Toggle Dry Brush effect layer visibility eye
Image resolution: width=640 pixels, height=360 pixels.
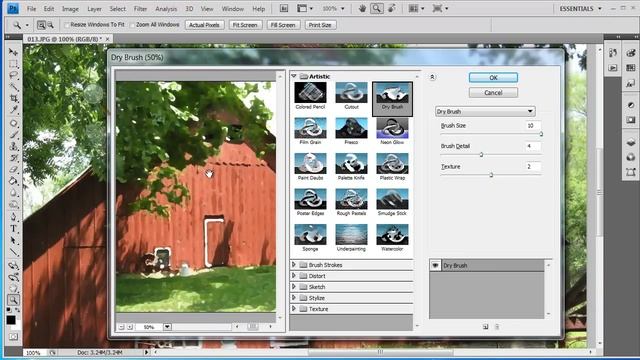435,265
